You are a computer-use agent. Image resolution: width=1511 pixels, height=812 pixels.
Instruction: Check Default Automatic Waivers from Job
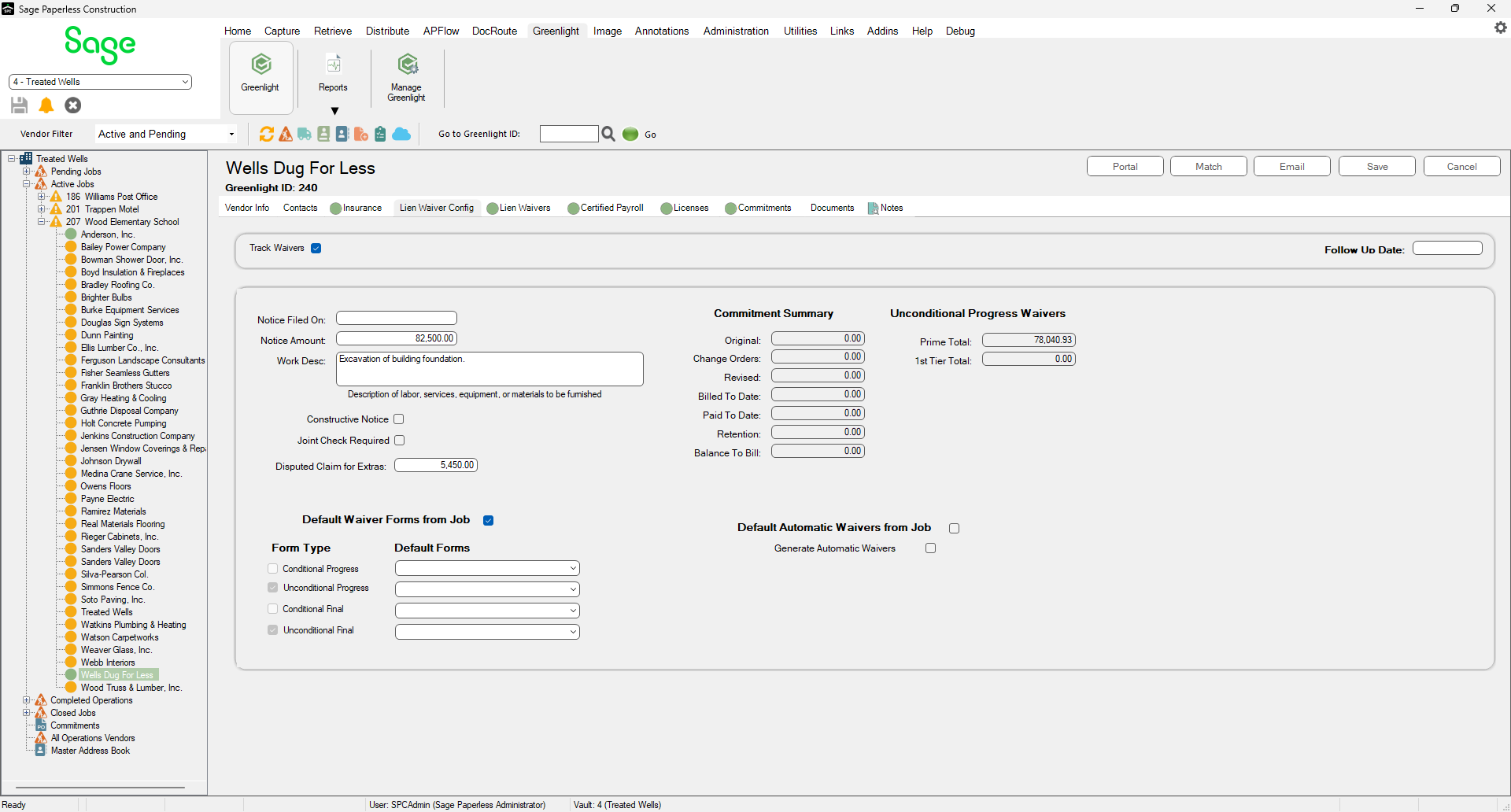(x=955, y=528)
